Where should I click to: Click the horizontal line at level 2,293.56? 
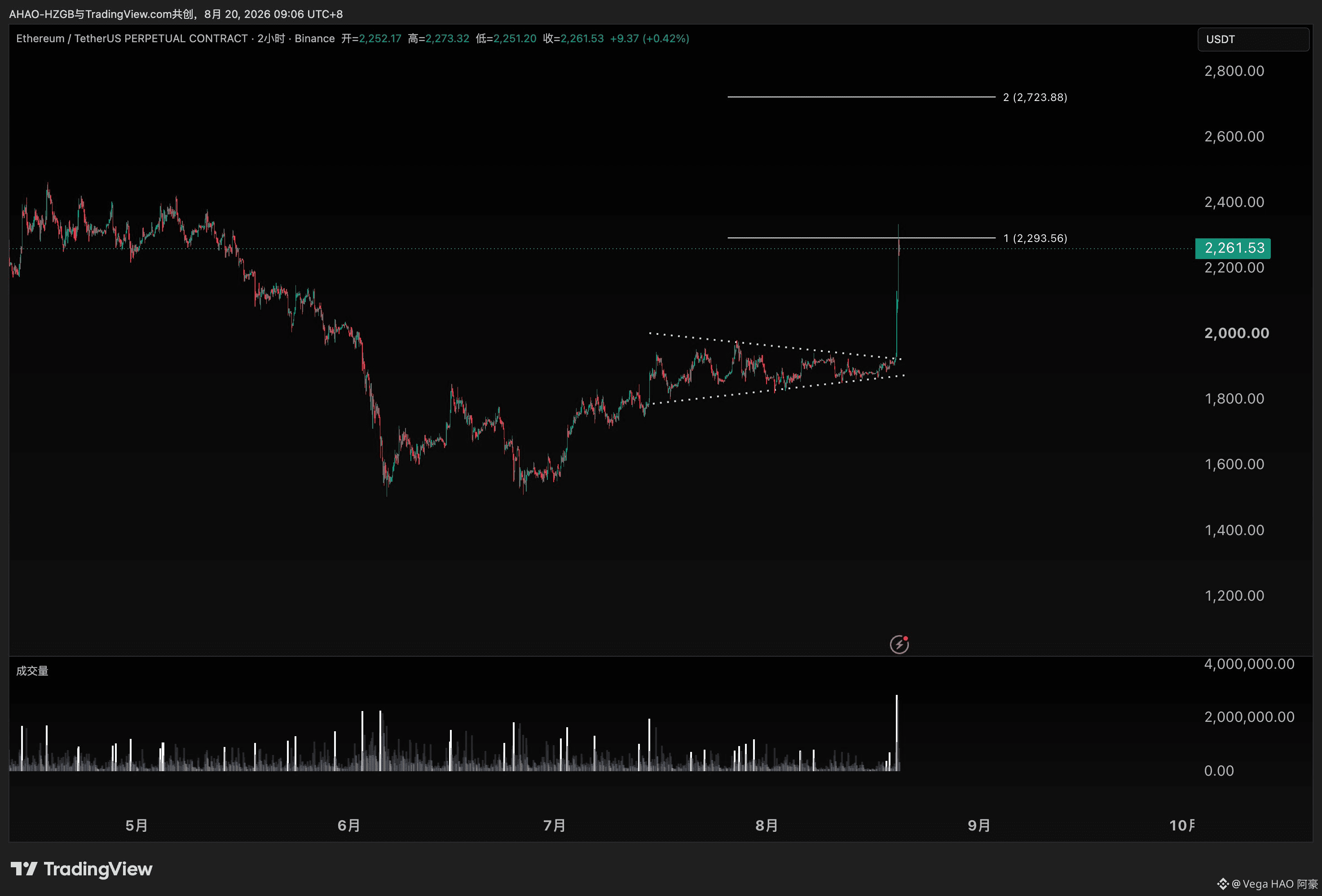pyautogui.click(x=861, y=237)
